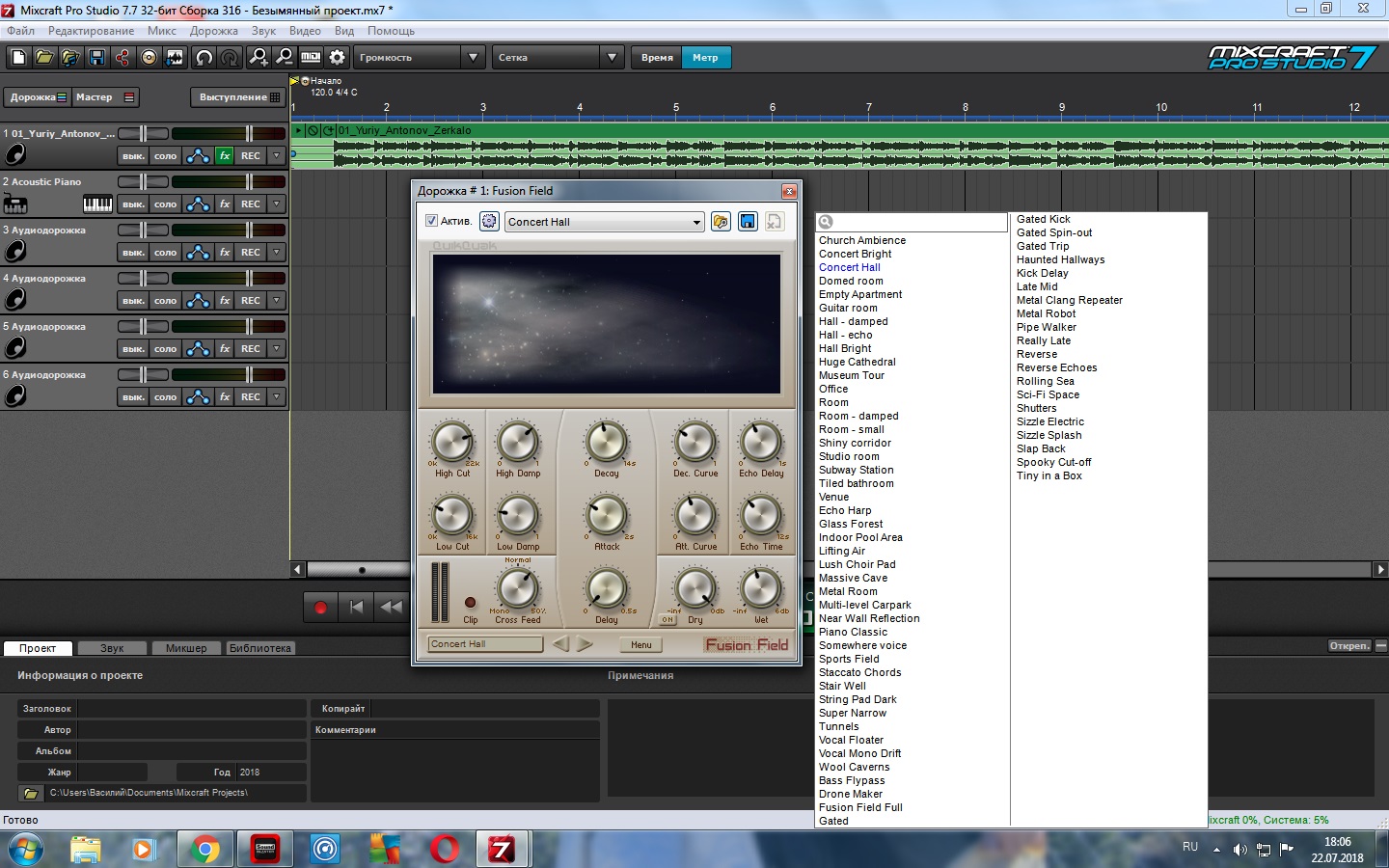
Task: Toggle the green fx button on track 1
Action: click(225, 155)
